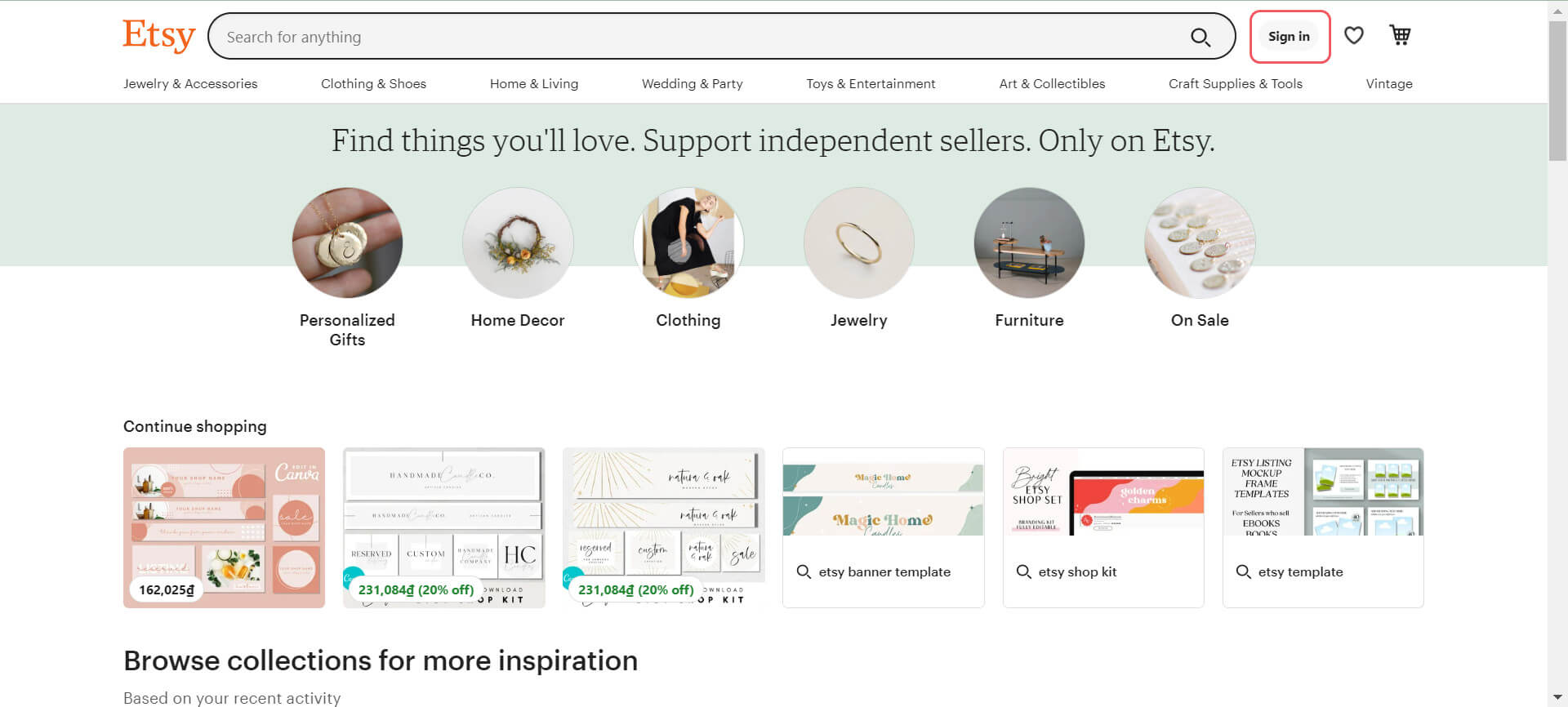Open the Craft Supplies & Tools section
Image resolution: width=1568 pixels, height=707 pixels.
coord(1236,83)
